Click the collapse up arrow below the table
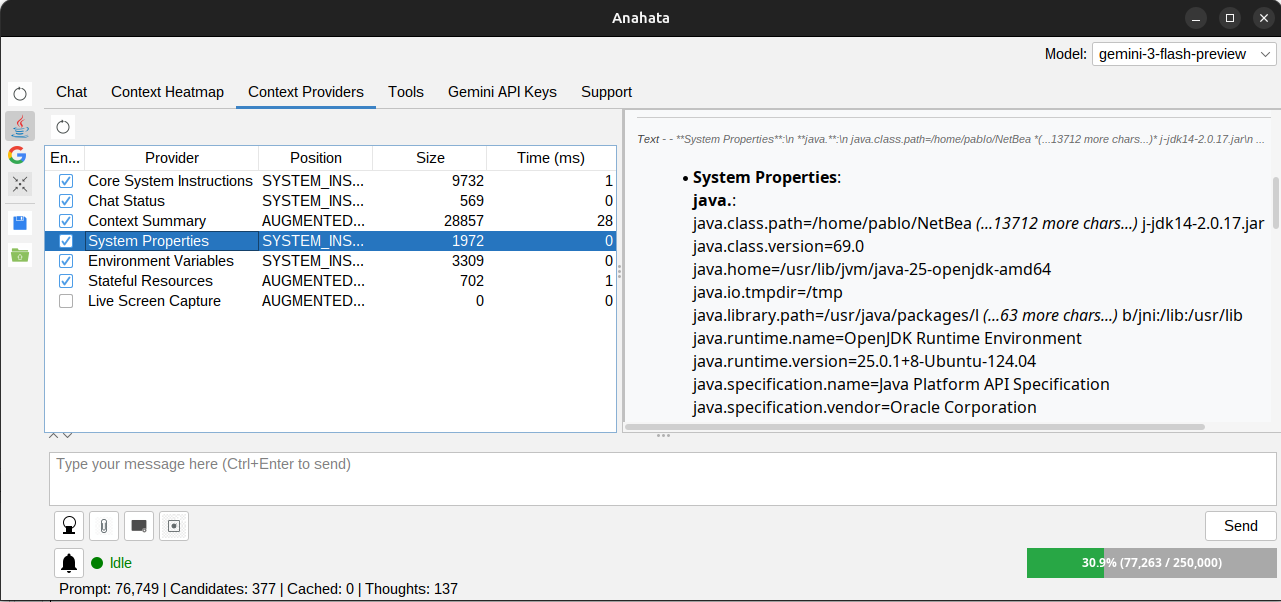This screenshot has height=602, width=1281. click(54, 435)
